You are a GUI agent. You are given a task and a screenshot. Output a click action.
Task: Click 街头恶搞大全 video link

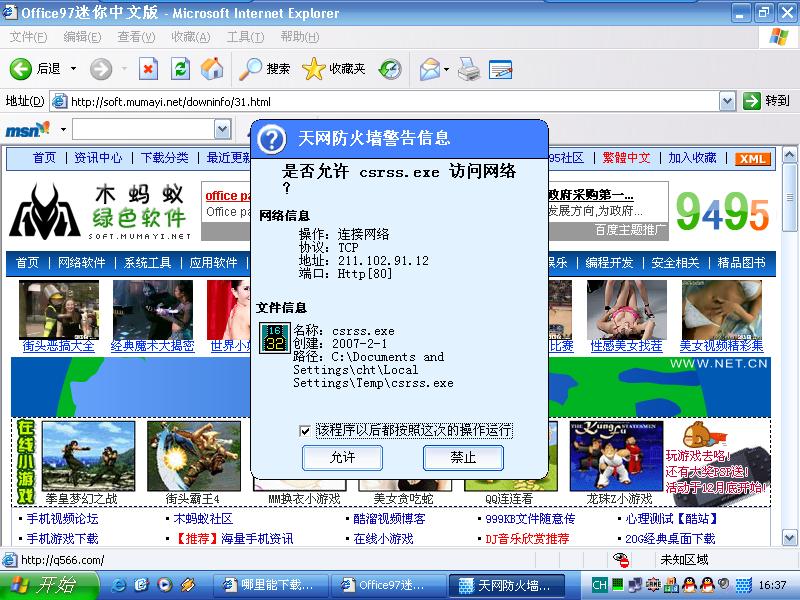tap(59, 346)
